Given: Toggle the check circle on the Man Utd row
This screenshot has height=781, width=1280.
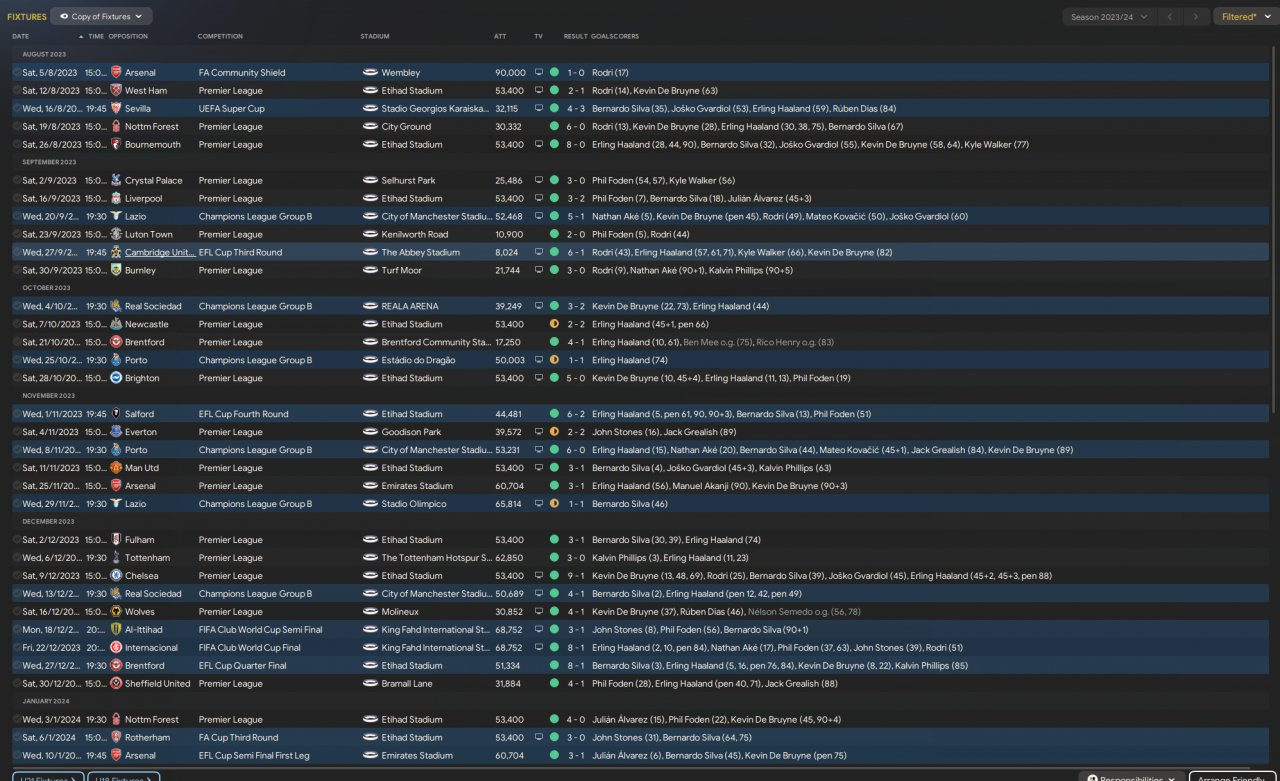Looking at the screenshot, I should (16, 469).
